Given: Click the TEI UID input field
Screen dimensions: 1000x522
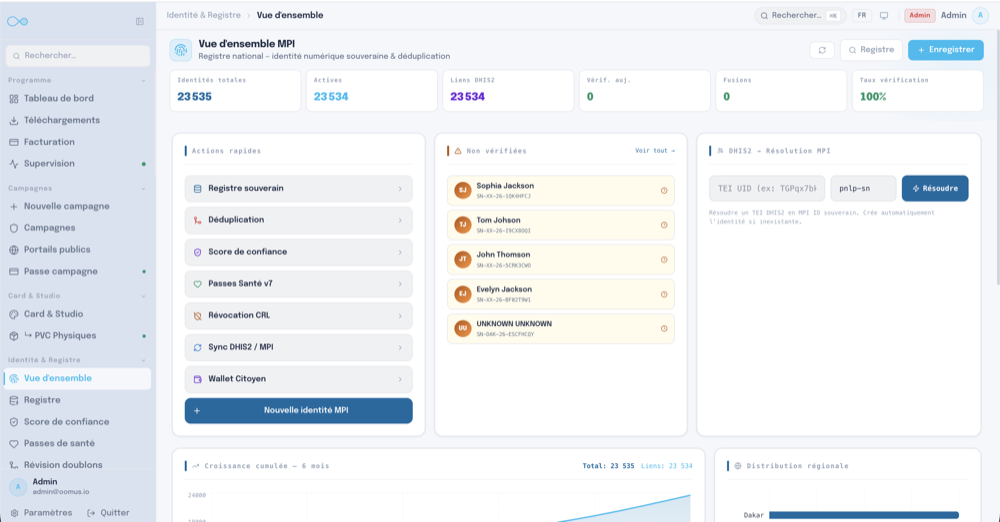Looking at the screenshot, I should 767,188.
